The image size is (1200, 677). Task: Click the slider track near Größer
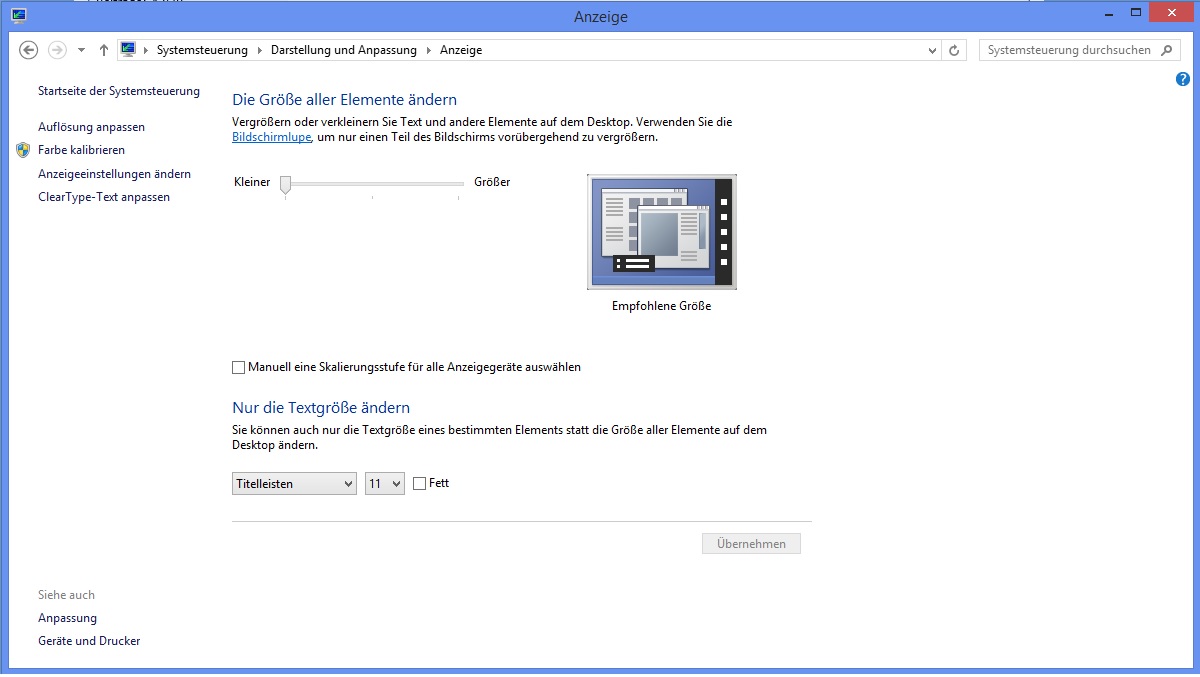pos(456,184)
